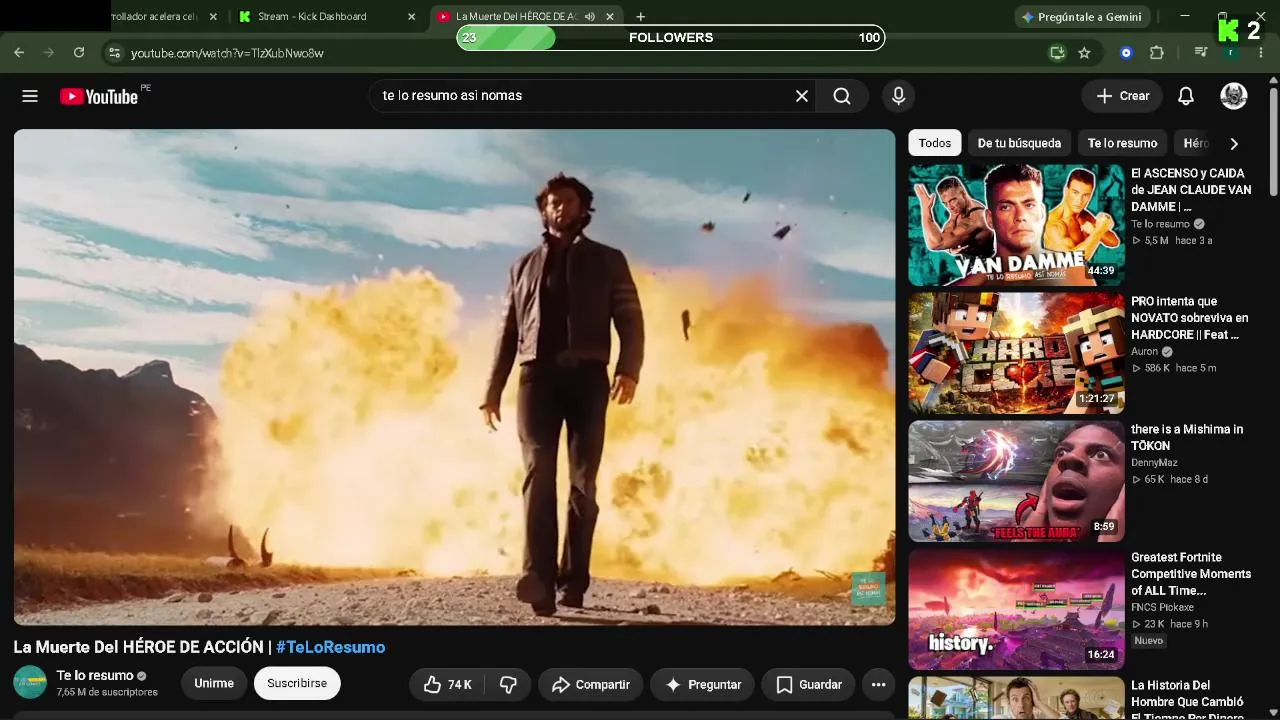Open the blue circle extension icon

click(x=1127, y=53)
